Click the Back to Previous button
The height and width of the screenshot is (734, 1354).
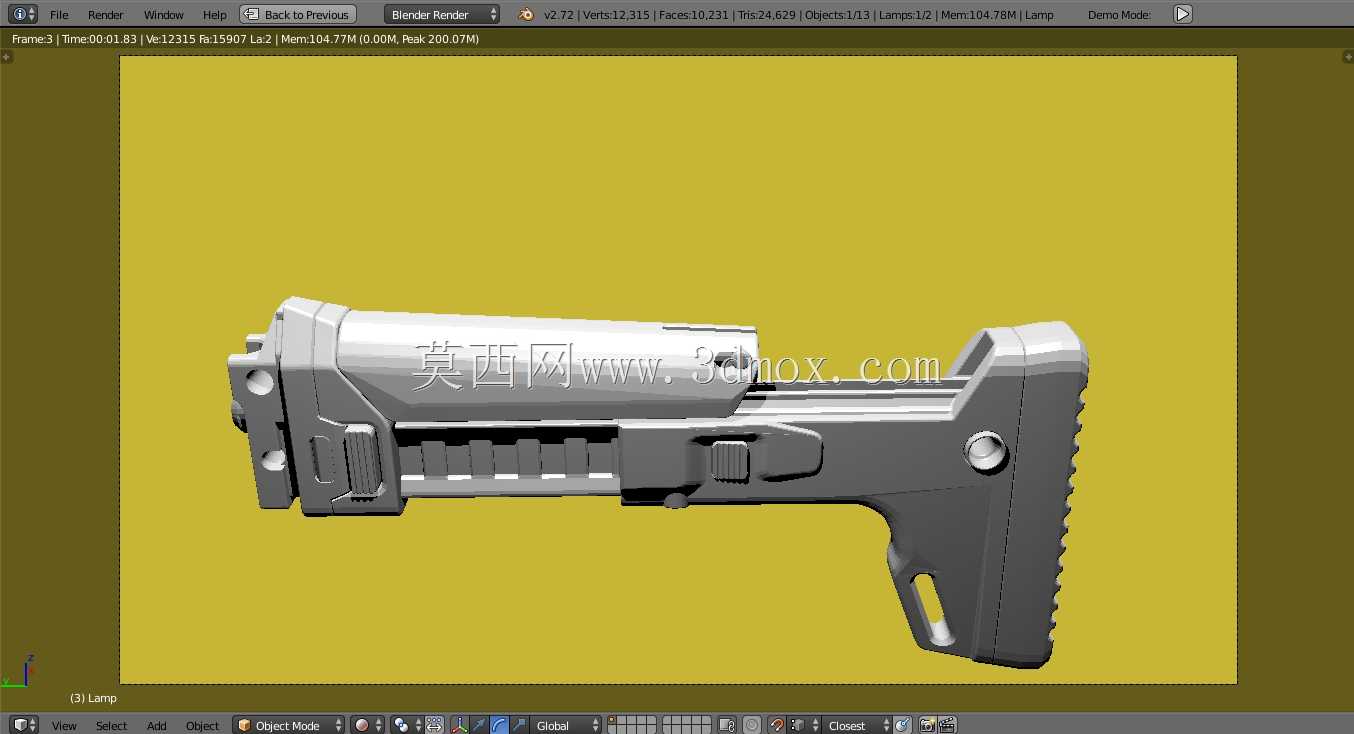(x=298, y=14)
